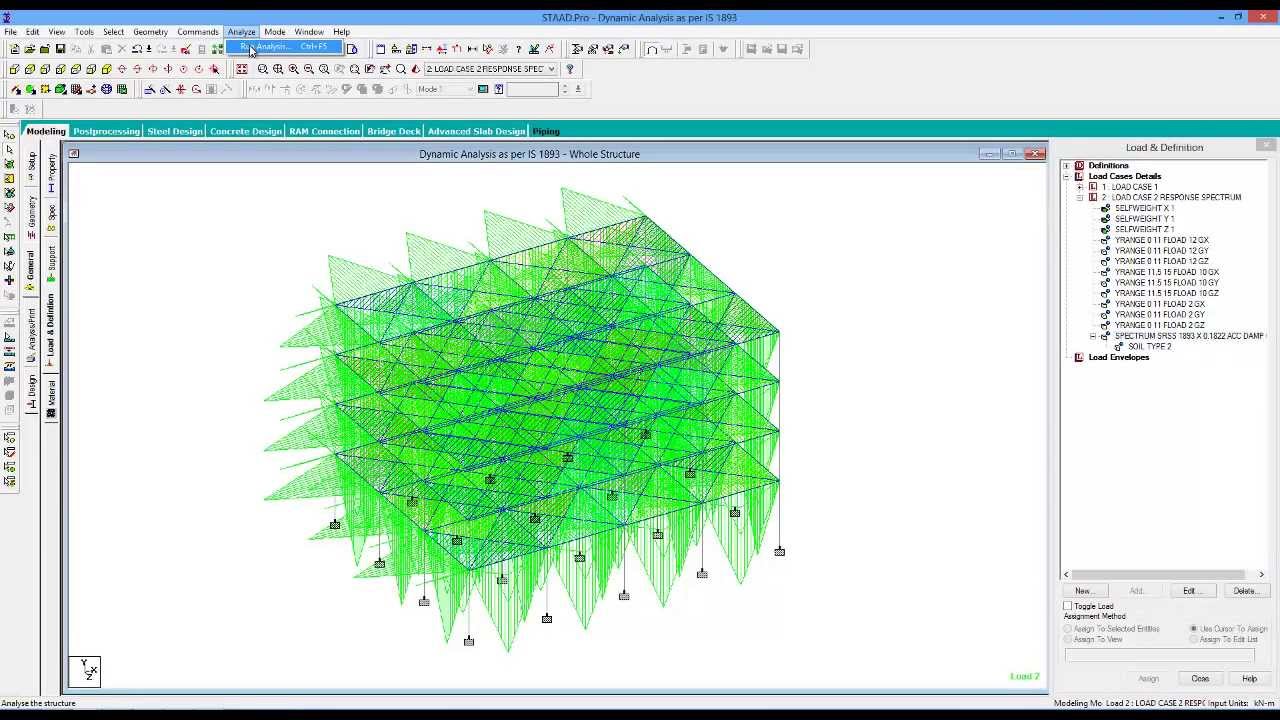Switch to the Bridge Deck tab
Viewport: 1280px width, 720px height.
(x=394, y=131)
